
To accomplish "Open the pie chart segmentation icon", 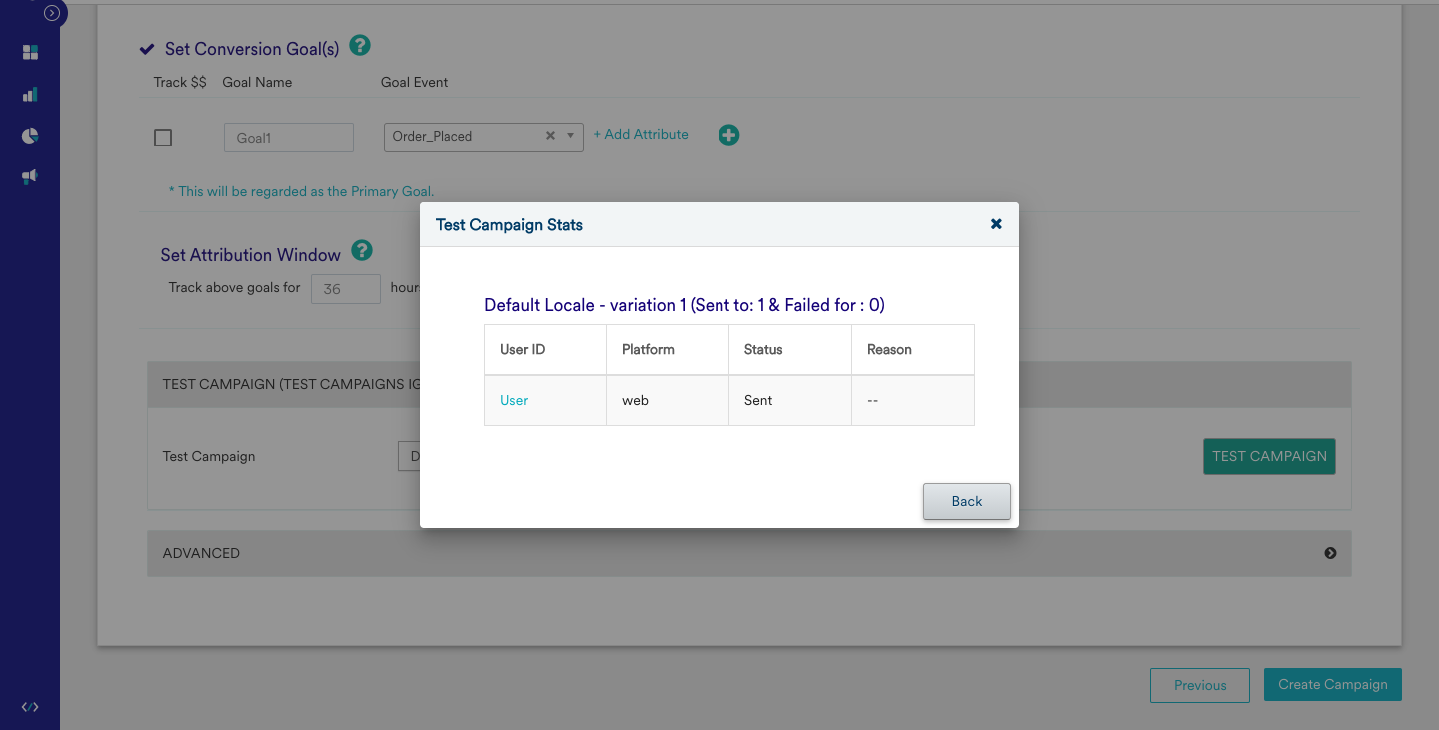I will point(30,136).
